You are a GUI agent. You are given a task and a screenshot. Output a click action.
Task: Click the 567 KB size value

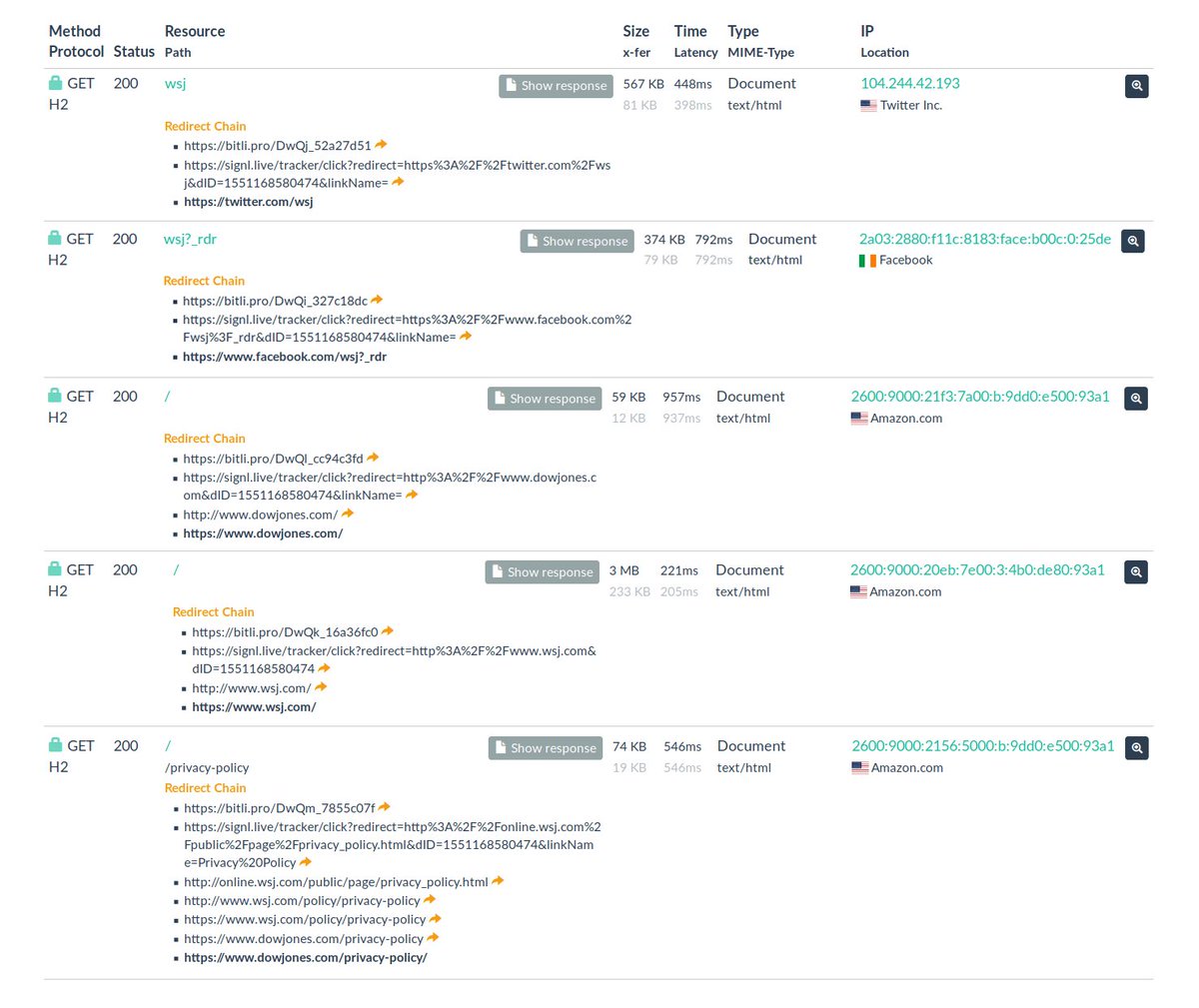pos(643,84)
